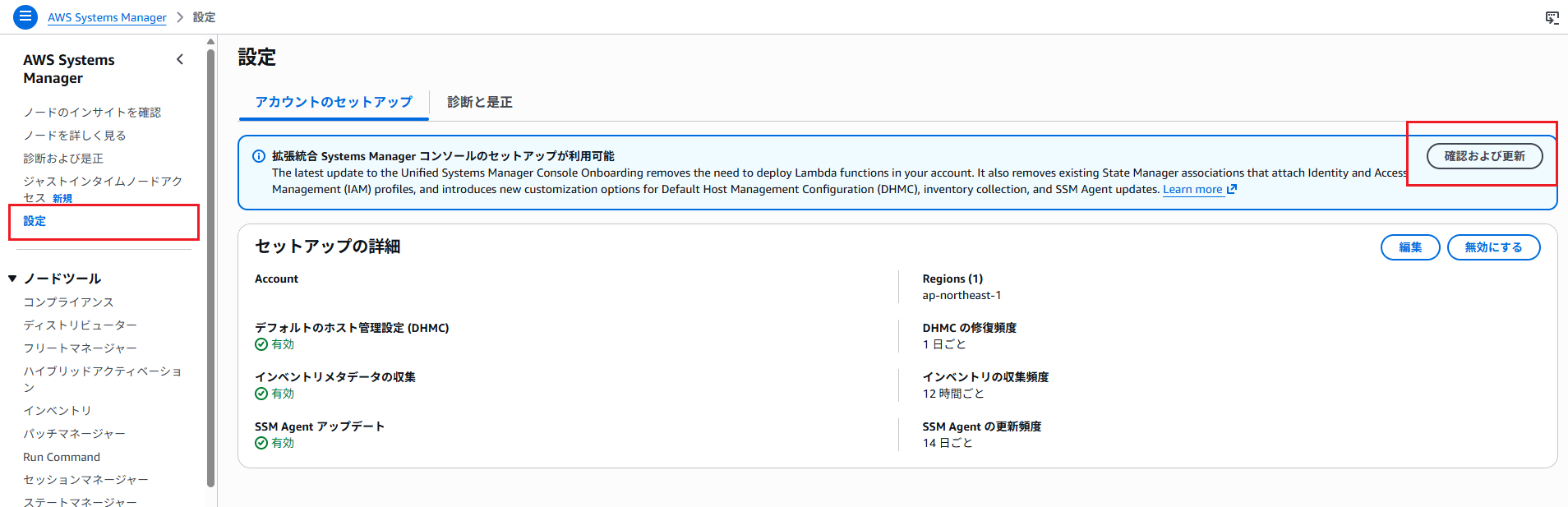1568x507 pixels.
Task: Click the check icon under インベントリメタデータの収集
Action: 261,394
